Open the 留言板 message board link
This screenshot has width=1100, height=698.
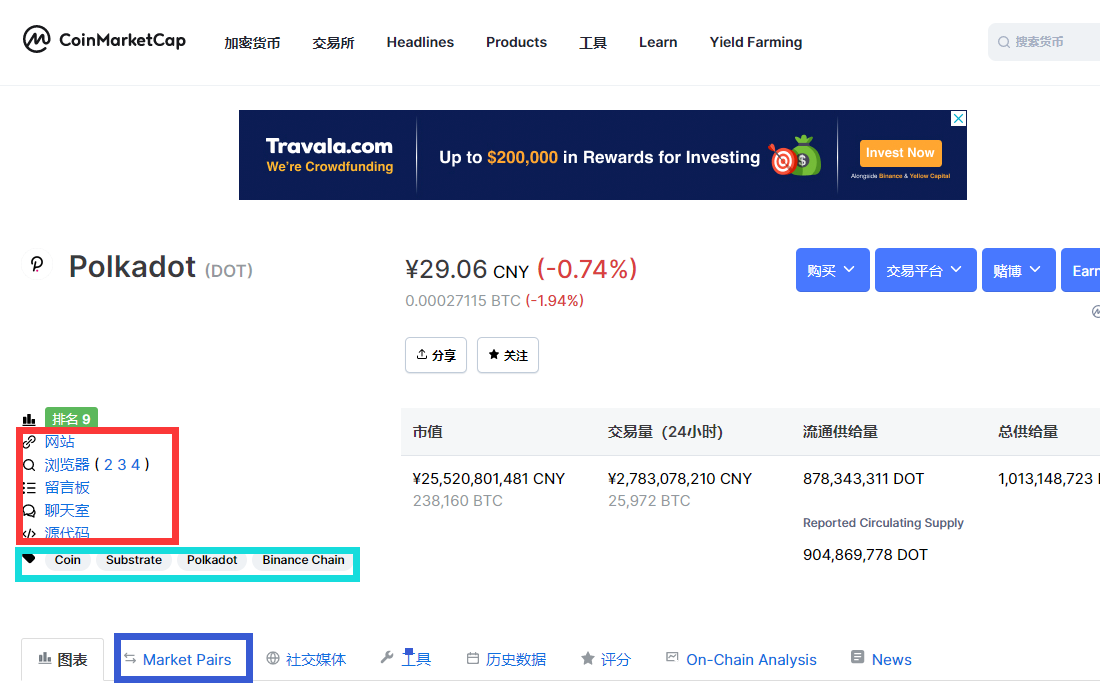67,488
